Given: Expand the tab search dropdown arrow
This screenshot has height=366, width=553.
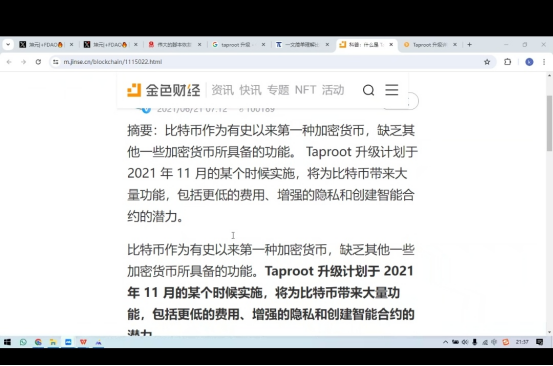Looking at the screenshot, I should 8,45.
